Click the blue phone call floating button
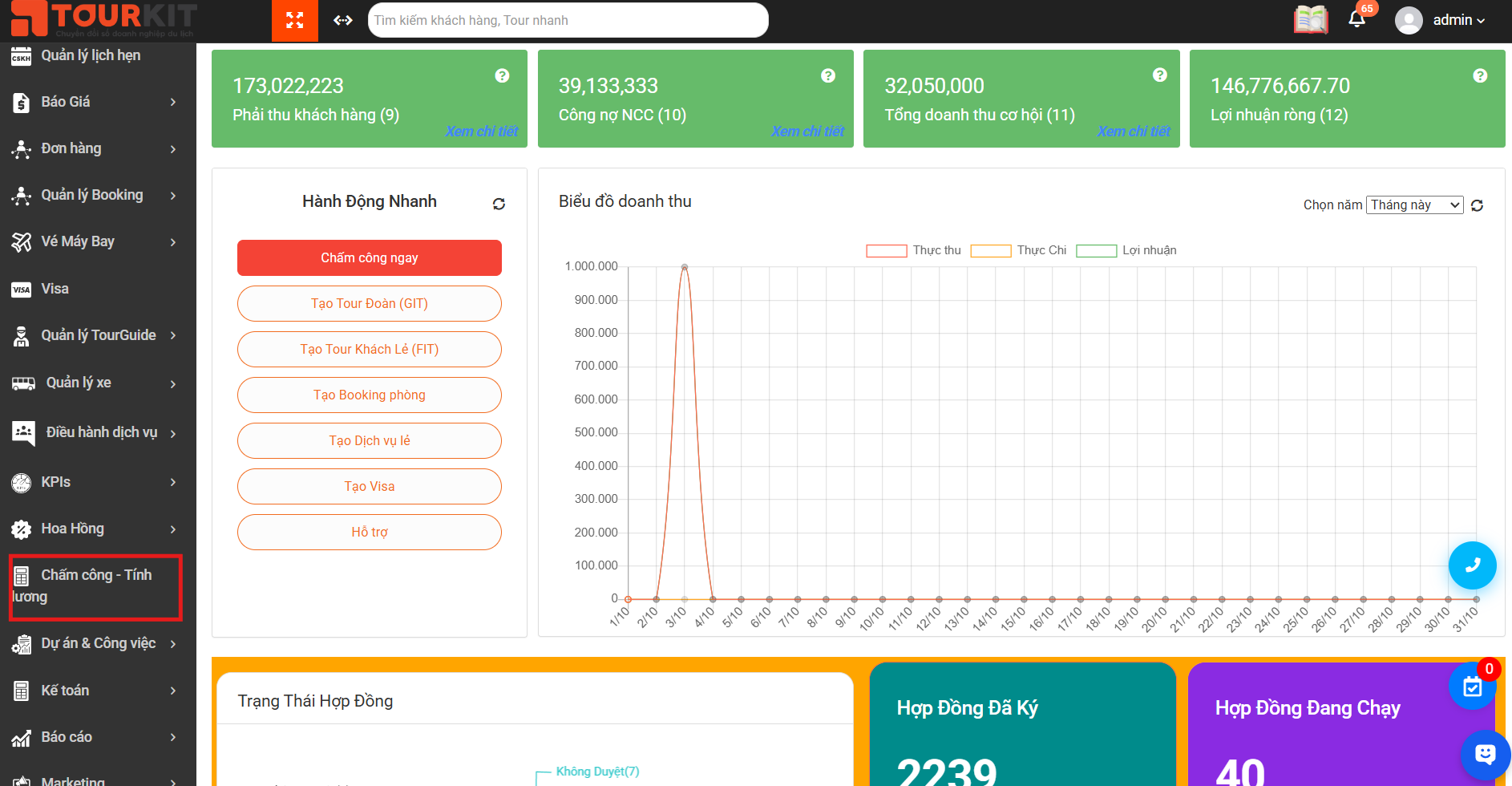 (1472, 565)
